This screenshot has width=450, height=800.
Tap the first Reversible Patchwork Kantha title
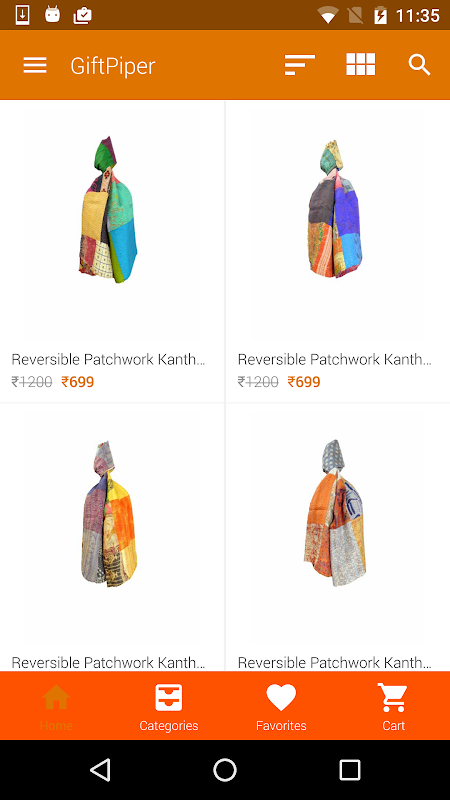tap(108, 359)
